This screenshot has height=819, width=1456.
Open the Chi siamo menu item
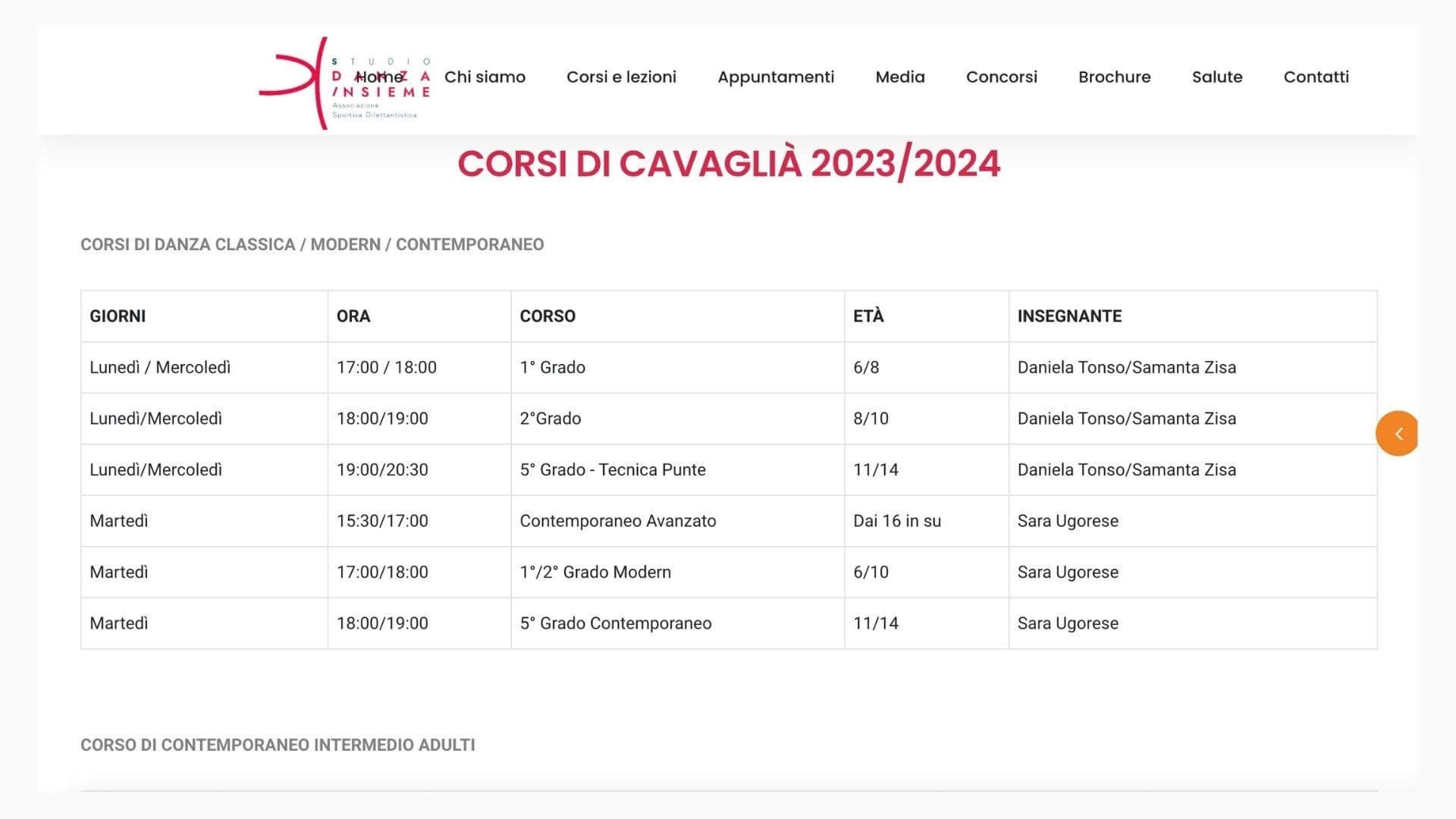click(485, 77)
